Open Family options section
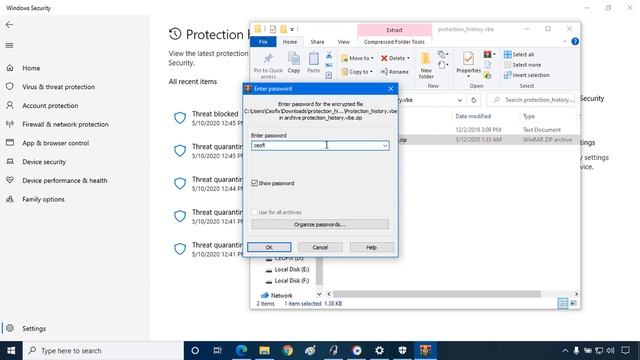The width and height of the screenshot is (640, 360). (43, 199)
